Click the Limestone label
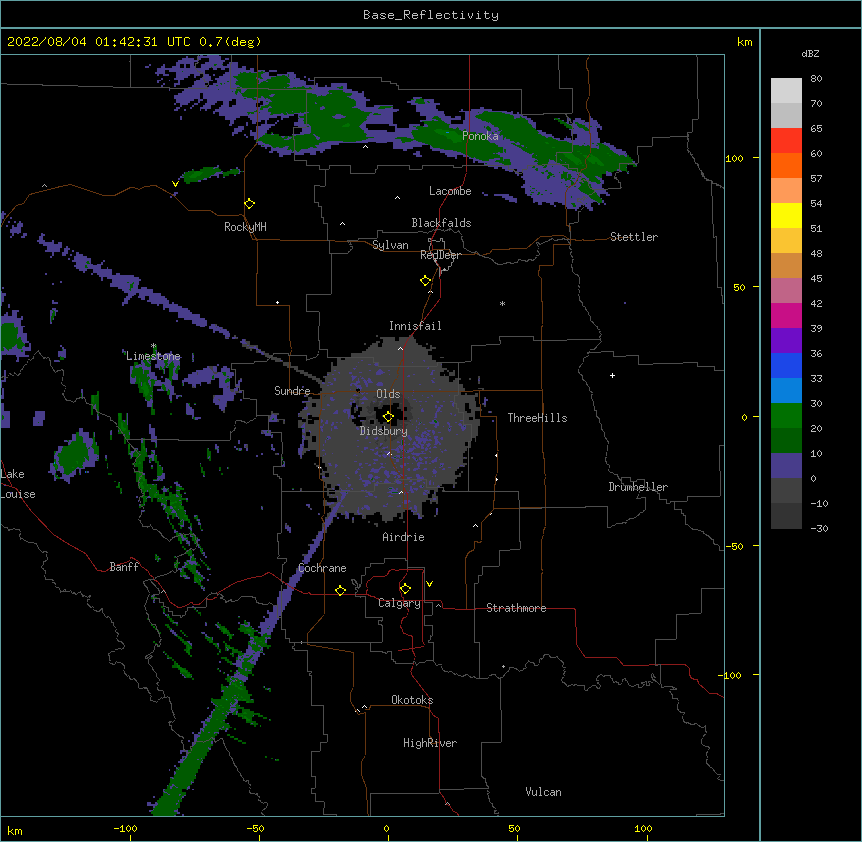 [153, 356]
